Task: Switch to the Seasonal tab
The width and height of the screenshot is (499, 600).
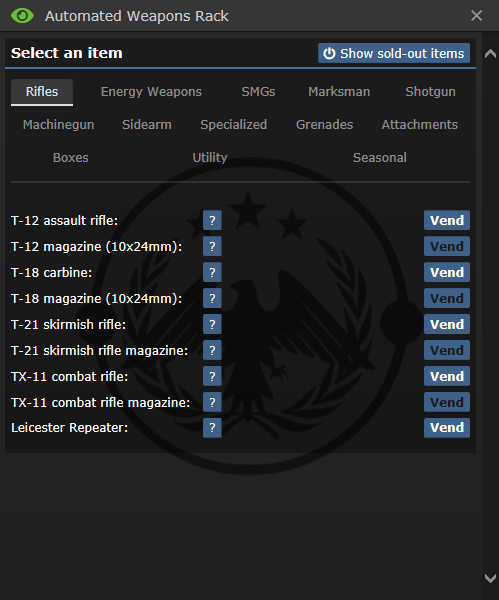Action: pyautogui.click(x=380, y=158)
